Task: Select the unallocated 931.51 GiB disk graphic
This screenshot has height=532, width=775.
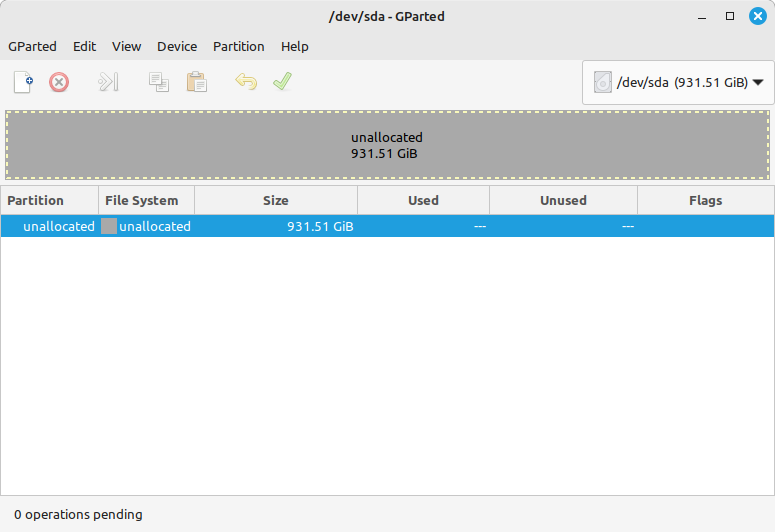Action: pyautogui.click(x=388, y=145)
